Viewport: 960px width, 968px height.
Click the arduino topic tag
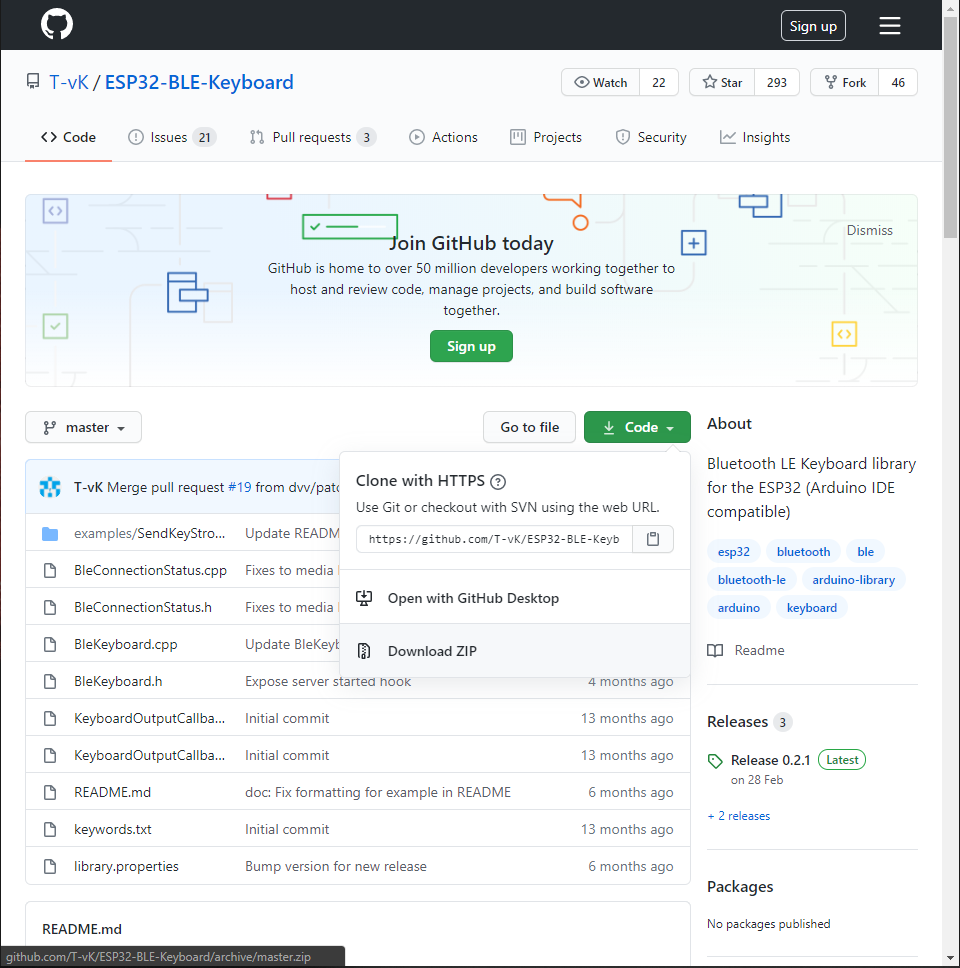click(738, 608)
